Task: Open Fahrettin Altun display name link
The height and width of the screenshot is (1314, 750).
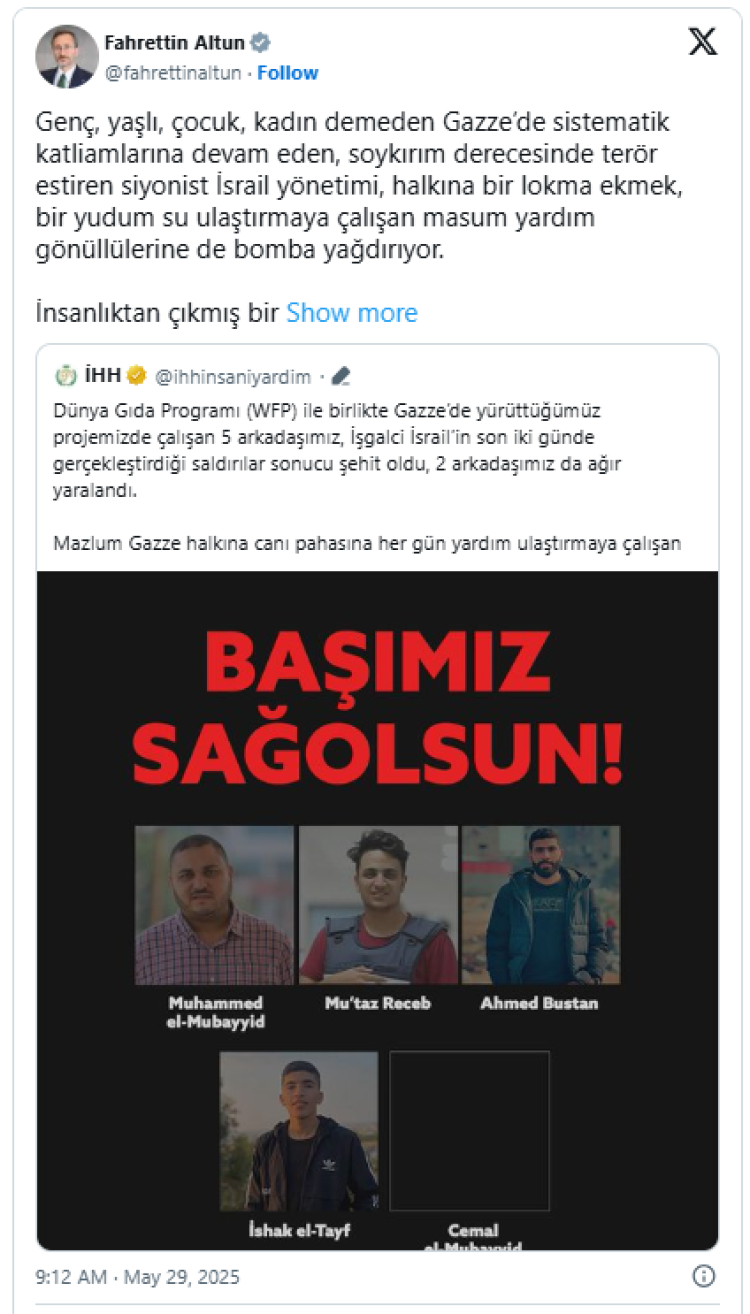Action: [x=176, y=43]
